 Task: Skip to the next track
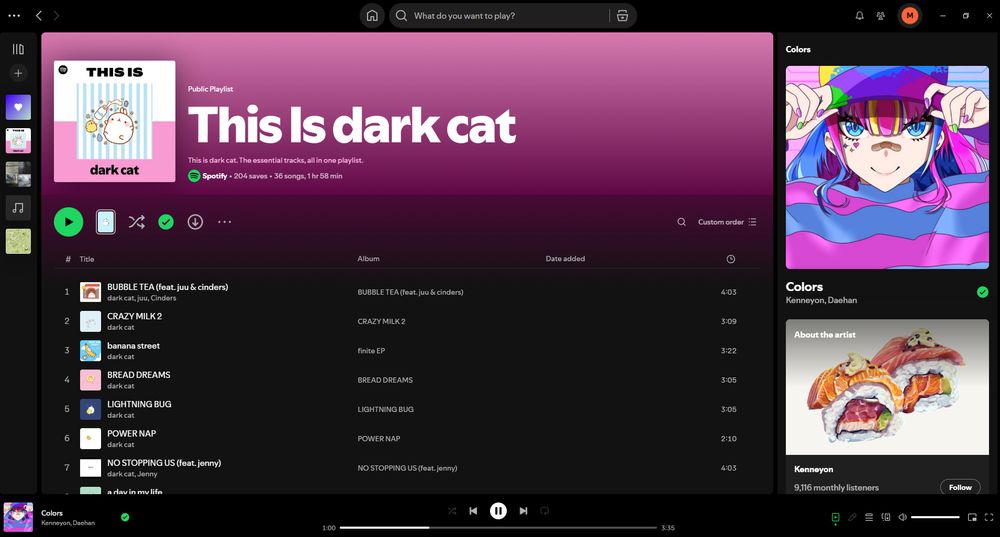coord(523,511)
